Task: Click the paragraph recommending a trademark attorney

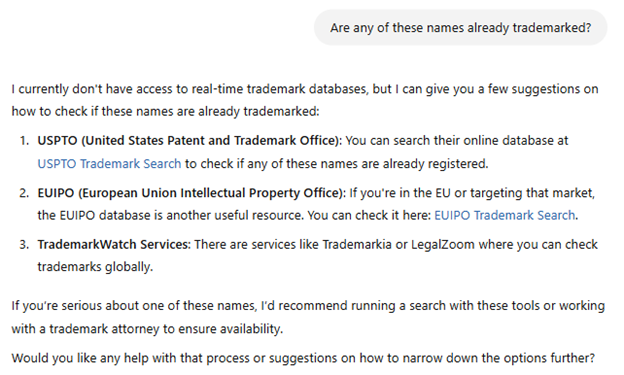Action: pyautogui.click(x=308, y=317)
